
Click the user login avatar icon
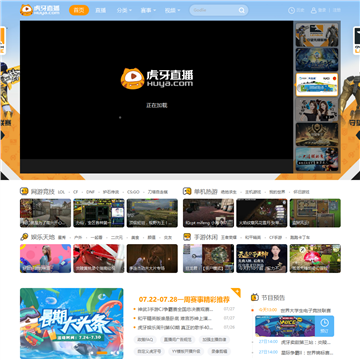[313, 10]
